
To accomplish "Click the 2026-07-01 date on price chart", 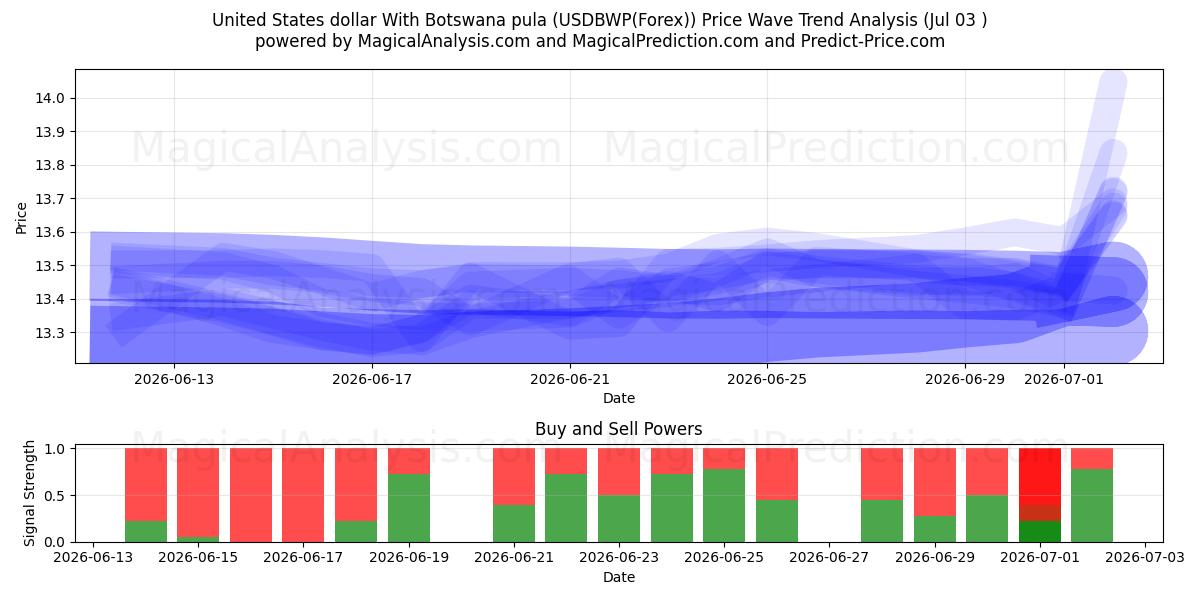I will point(1064,379).
